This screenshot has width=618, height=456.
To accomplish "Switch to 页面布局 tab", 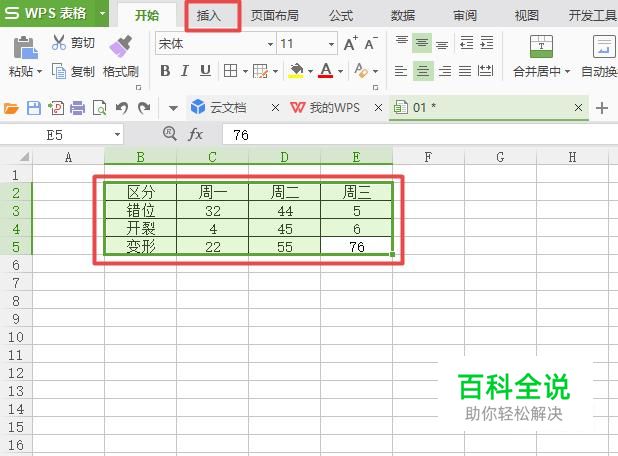I will coord(275,16).
